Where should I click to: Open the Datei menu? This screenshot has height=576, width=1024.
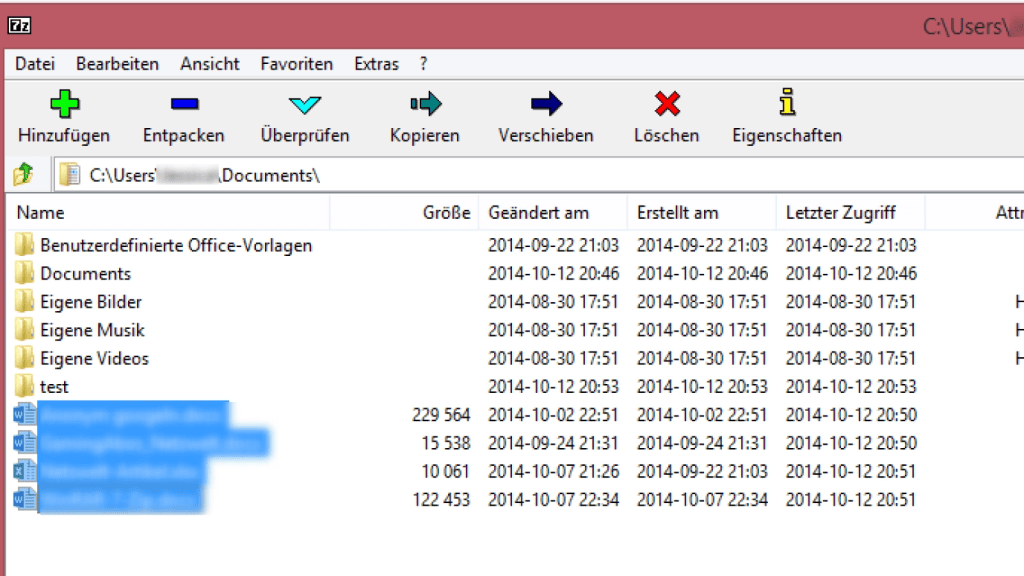point(34,63)
